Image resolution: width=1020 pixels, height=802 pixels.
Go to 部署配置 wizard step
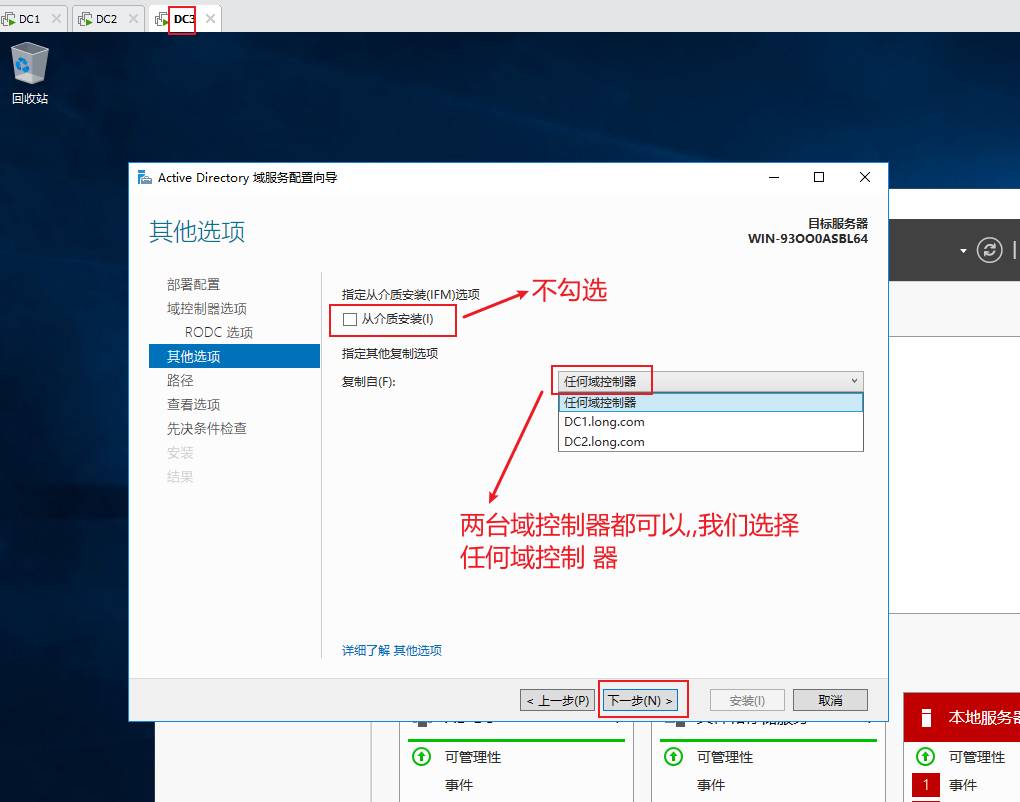193,284
